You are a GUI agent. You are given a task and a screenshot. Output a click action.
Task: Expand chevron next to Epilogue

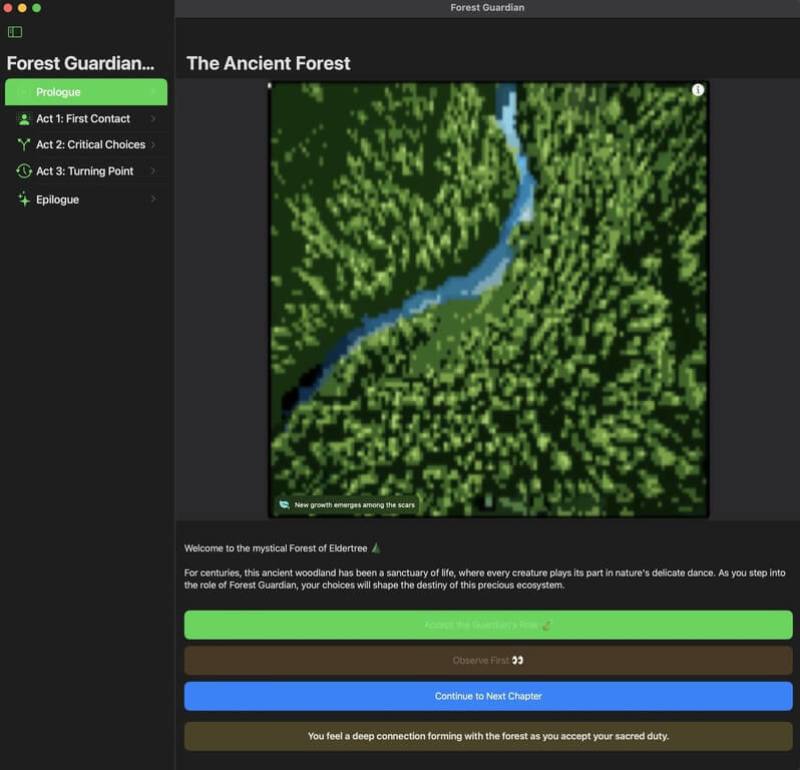[x=153, y=199]
